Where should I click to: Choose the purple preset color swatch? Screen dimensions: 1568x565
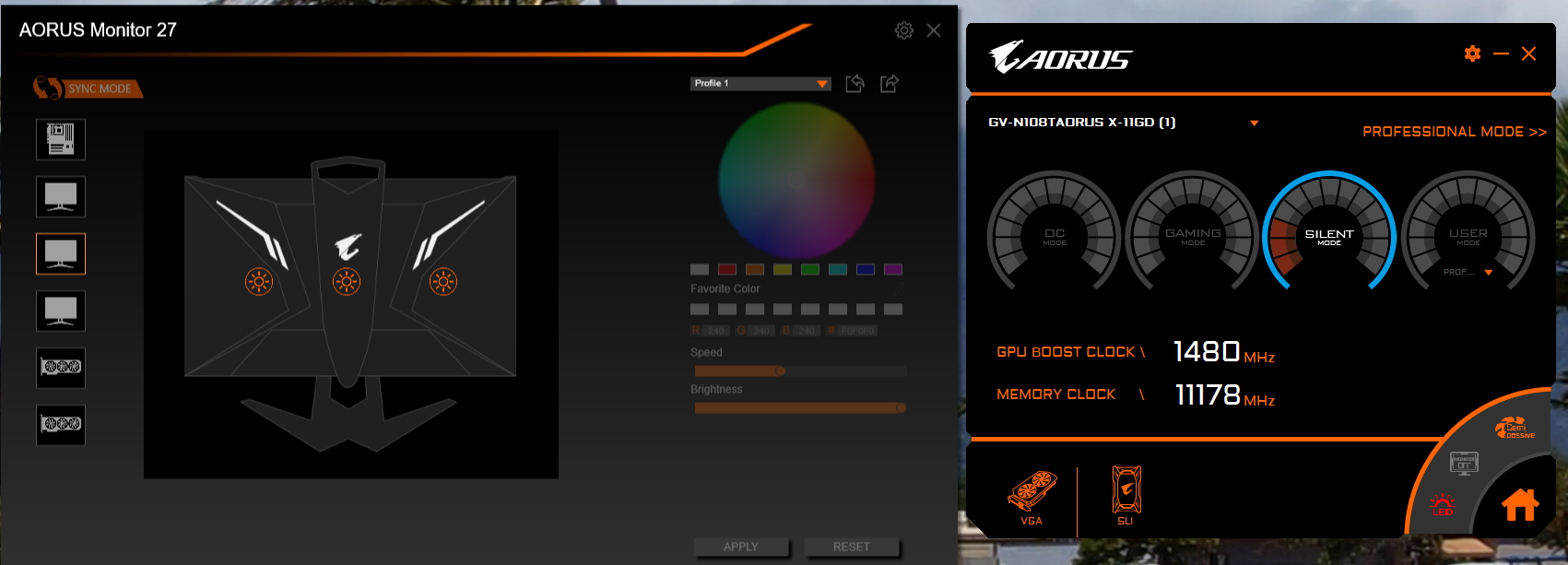coord(893,269)
